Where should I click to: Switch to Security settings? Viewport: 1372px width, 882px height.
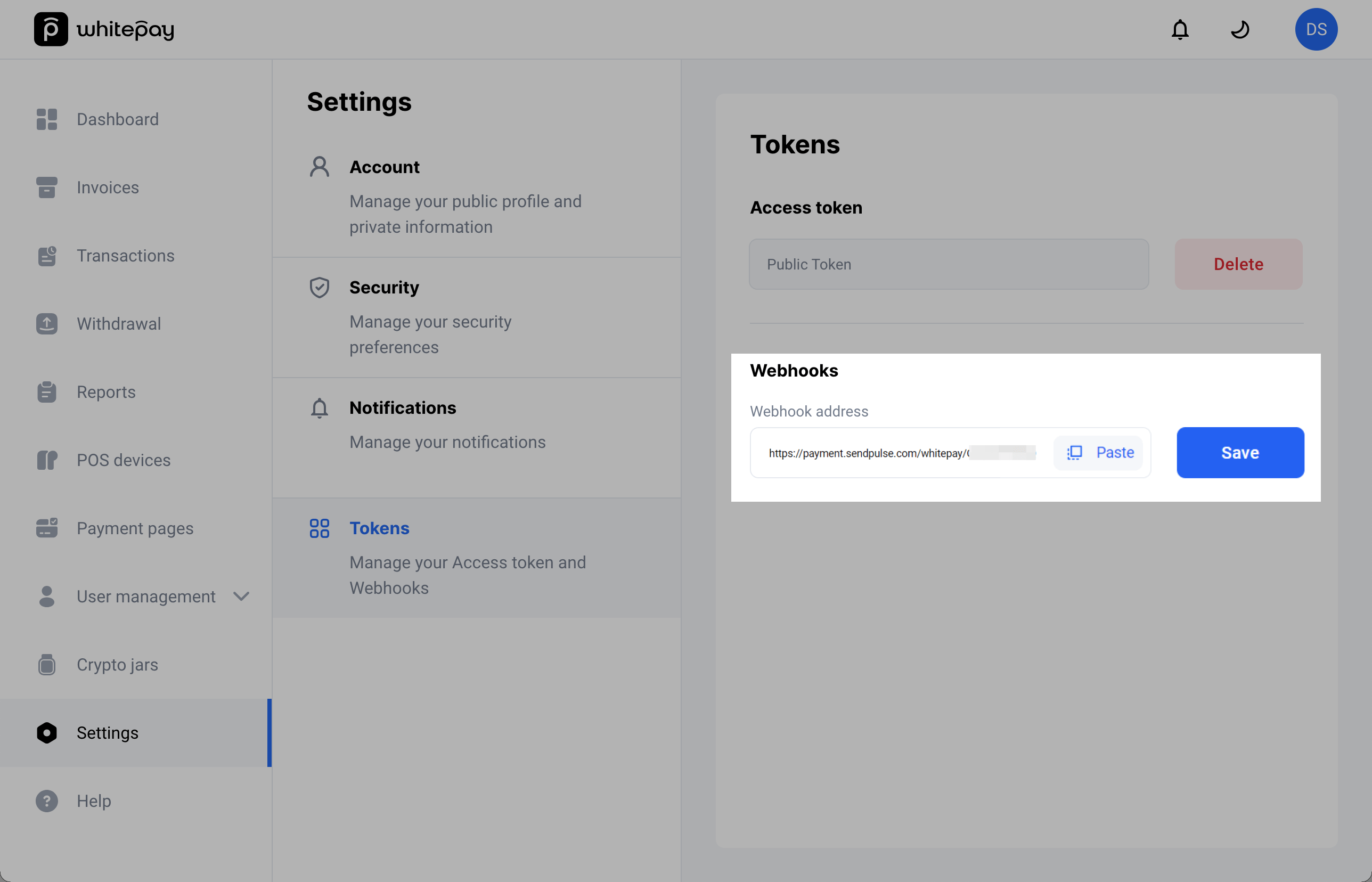[x=383, y=288]
